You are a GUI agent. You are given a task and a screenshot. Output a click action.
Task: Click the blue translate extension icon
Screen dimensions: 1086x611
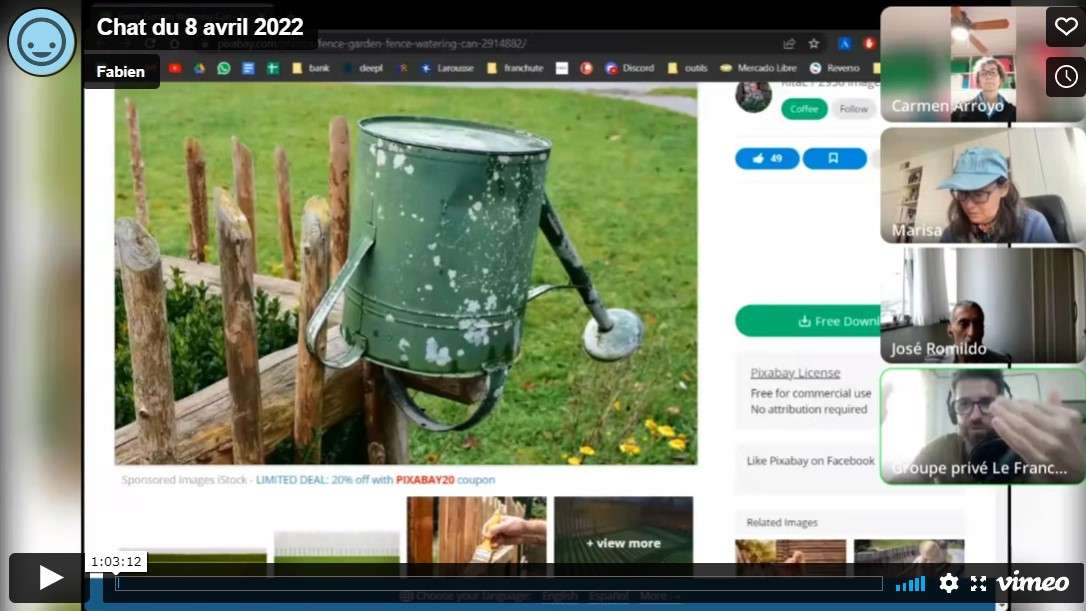(844, 44)
